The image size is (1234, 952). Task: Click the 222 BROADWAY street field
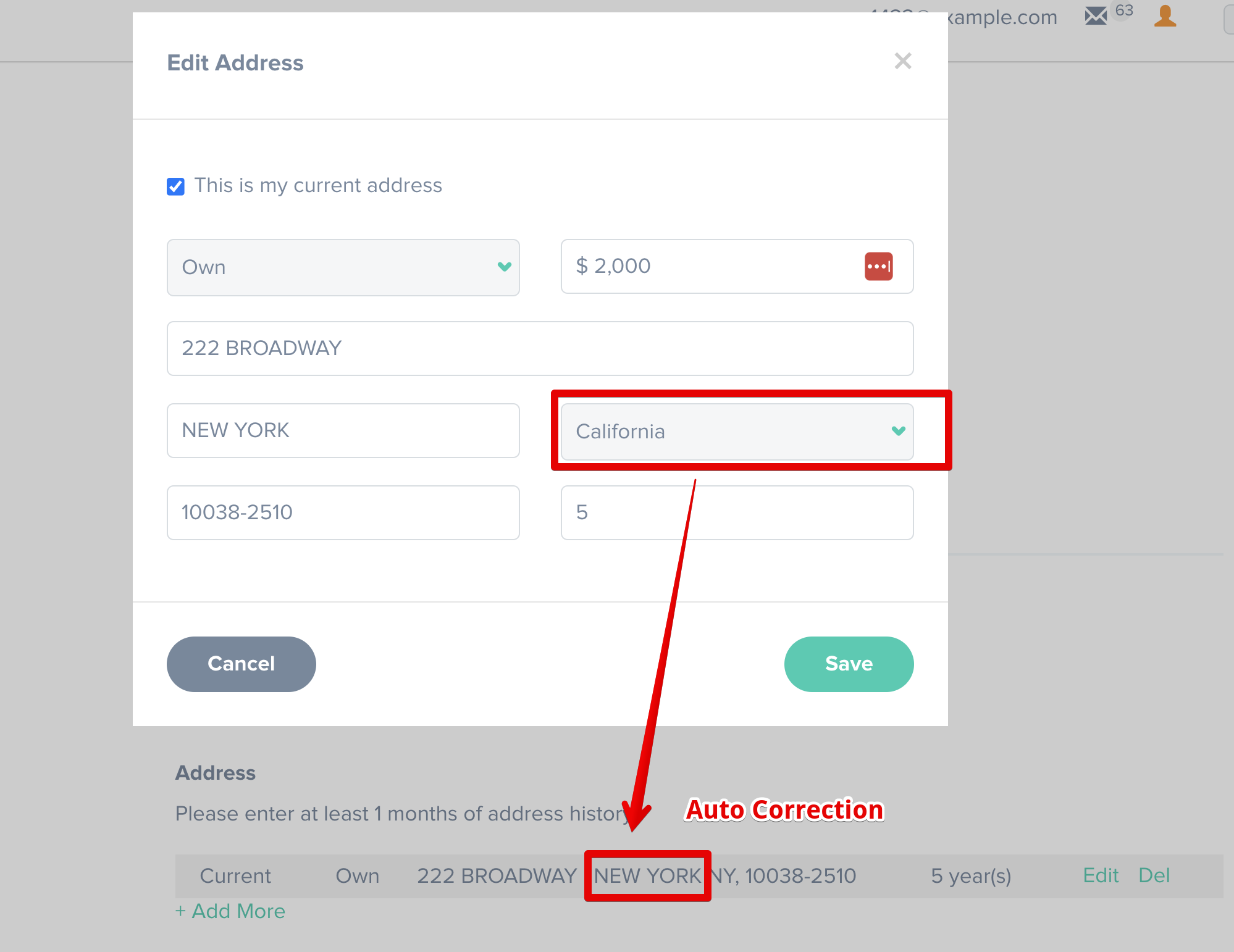point(540,348)
